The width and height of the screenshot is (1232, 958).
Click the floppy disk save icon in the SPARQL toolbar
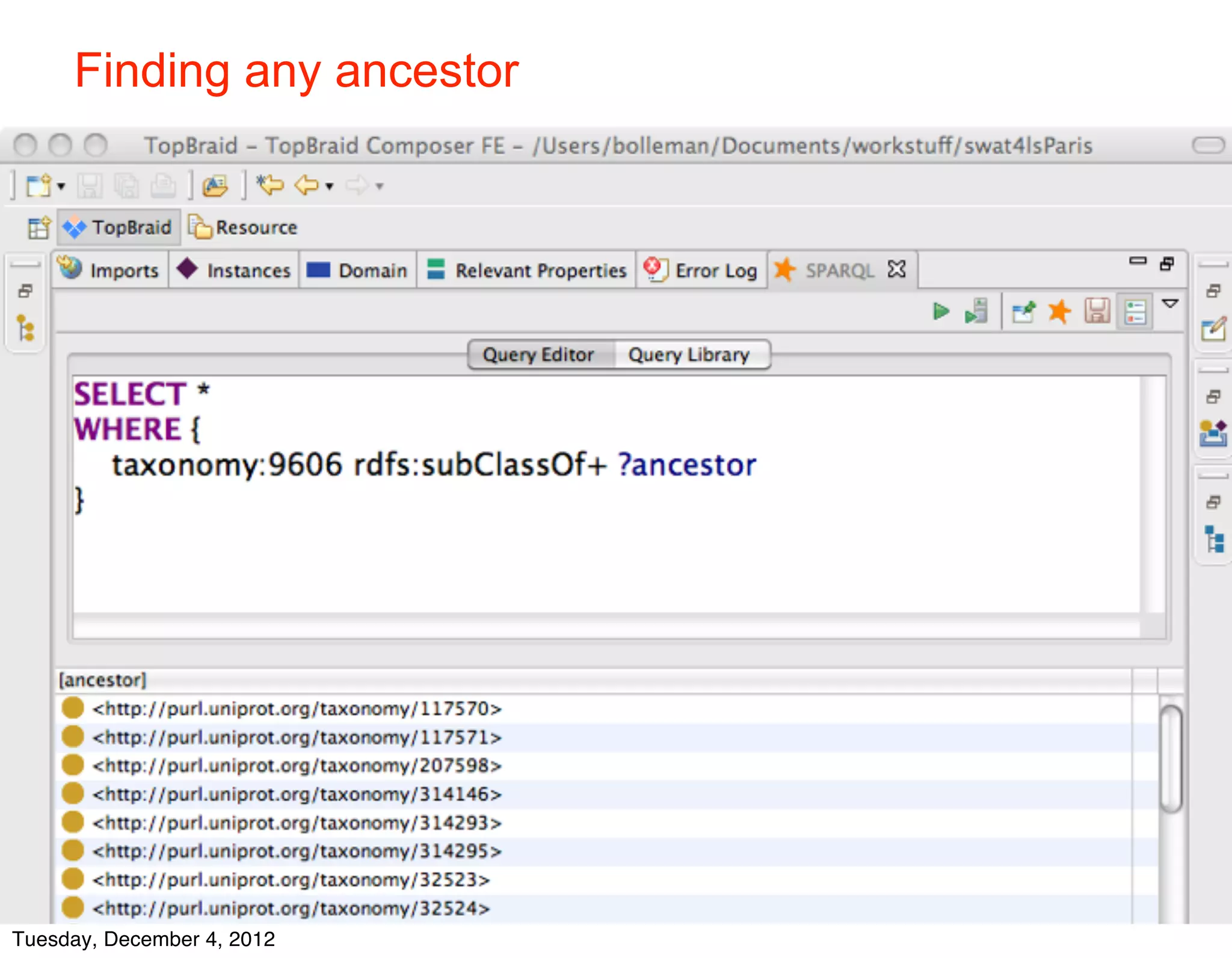(x=1097, y=312)
